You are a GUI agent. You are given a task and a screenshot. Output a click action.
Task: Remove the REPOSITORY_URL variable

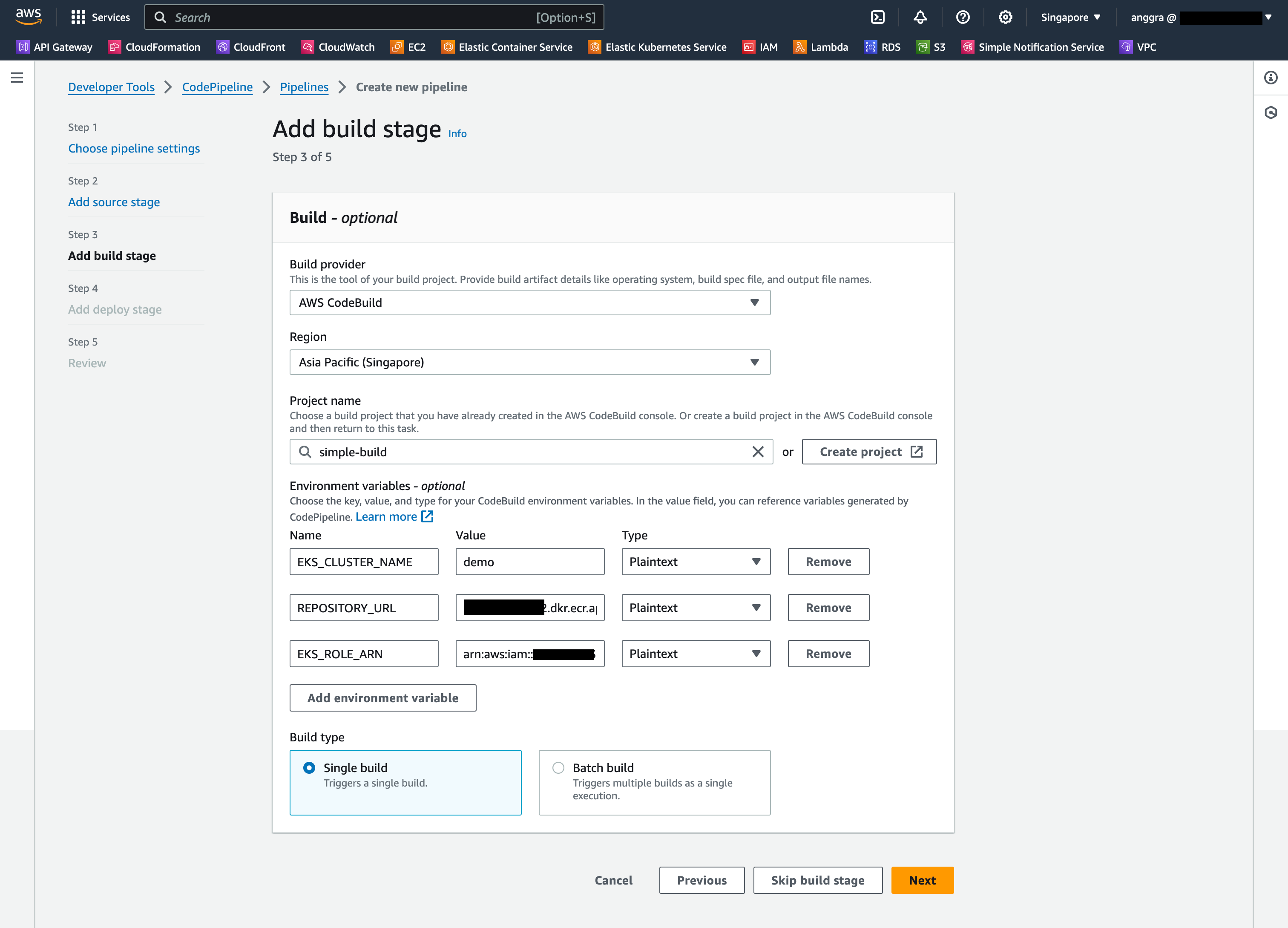828,608
